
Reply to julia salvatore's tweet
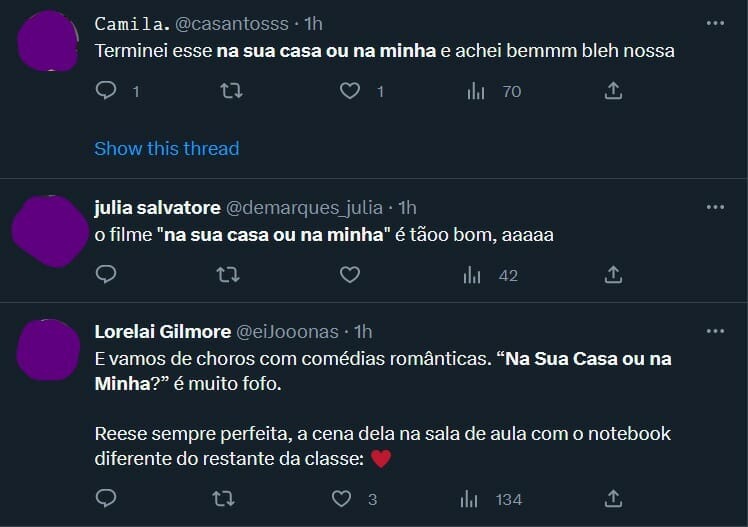pyautogui.click(x=106, y=274)
